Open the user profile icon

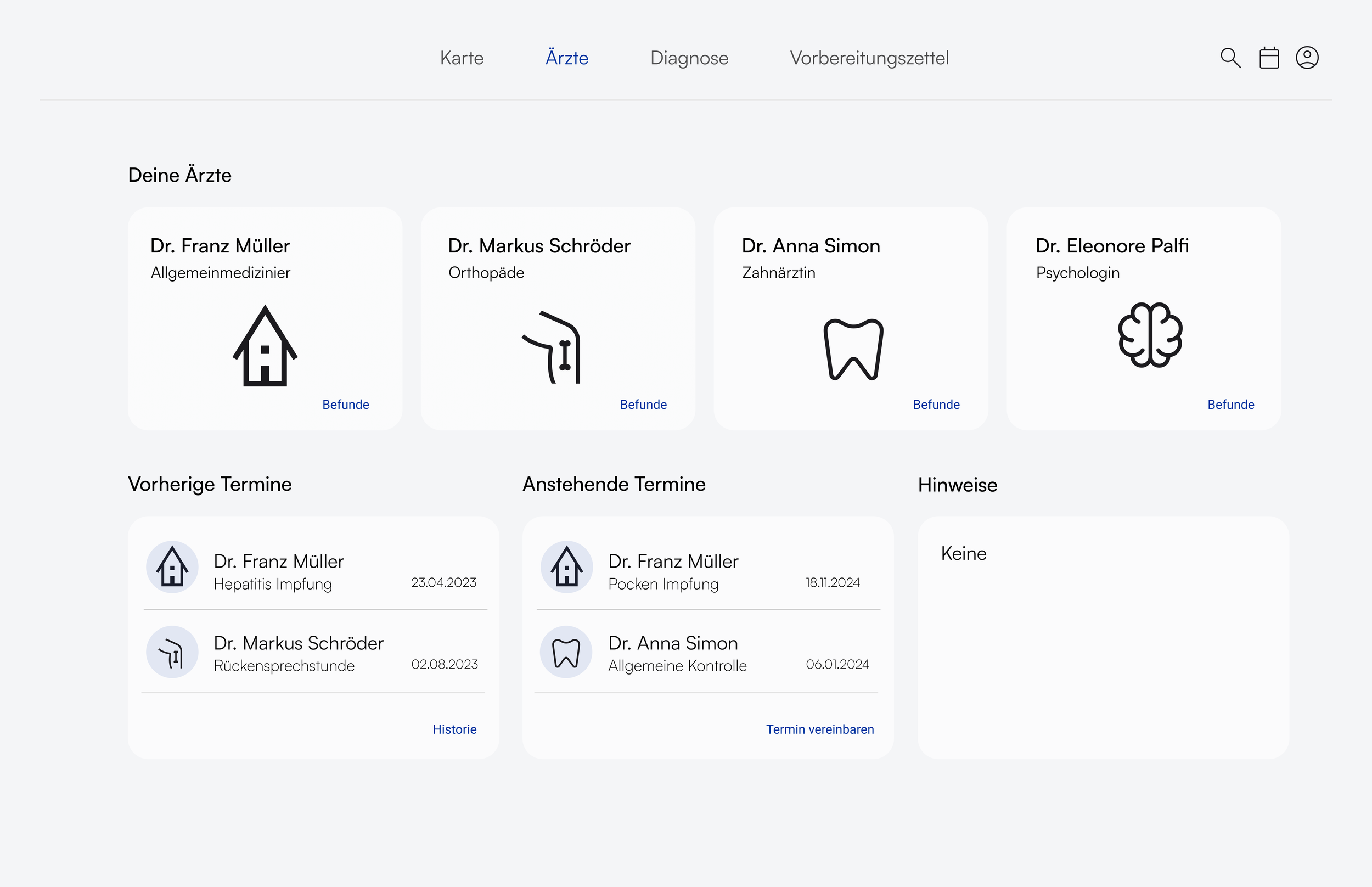coord(1307,58)
